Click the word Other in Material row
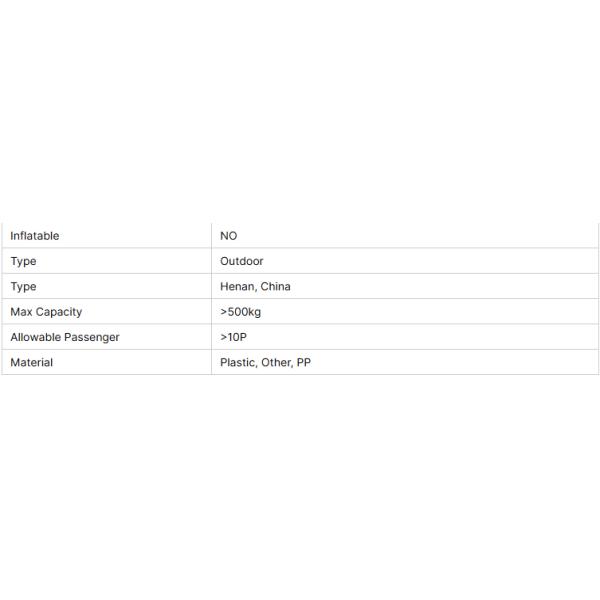Image resolution: width=600 pixels, height=600 pixels. (275, 362)
